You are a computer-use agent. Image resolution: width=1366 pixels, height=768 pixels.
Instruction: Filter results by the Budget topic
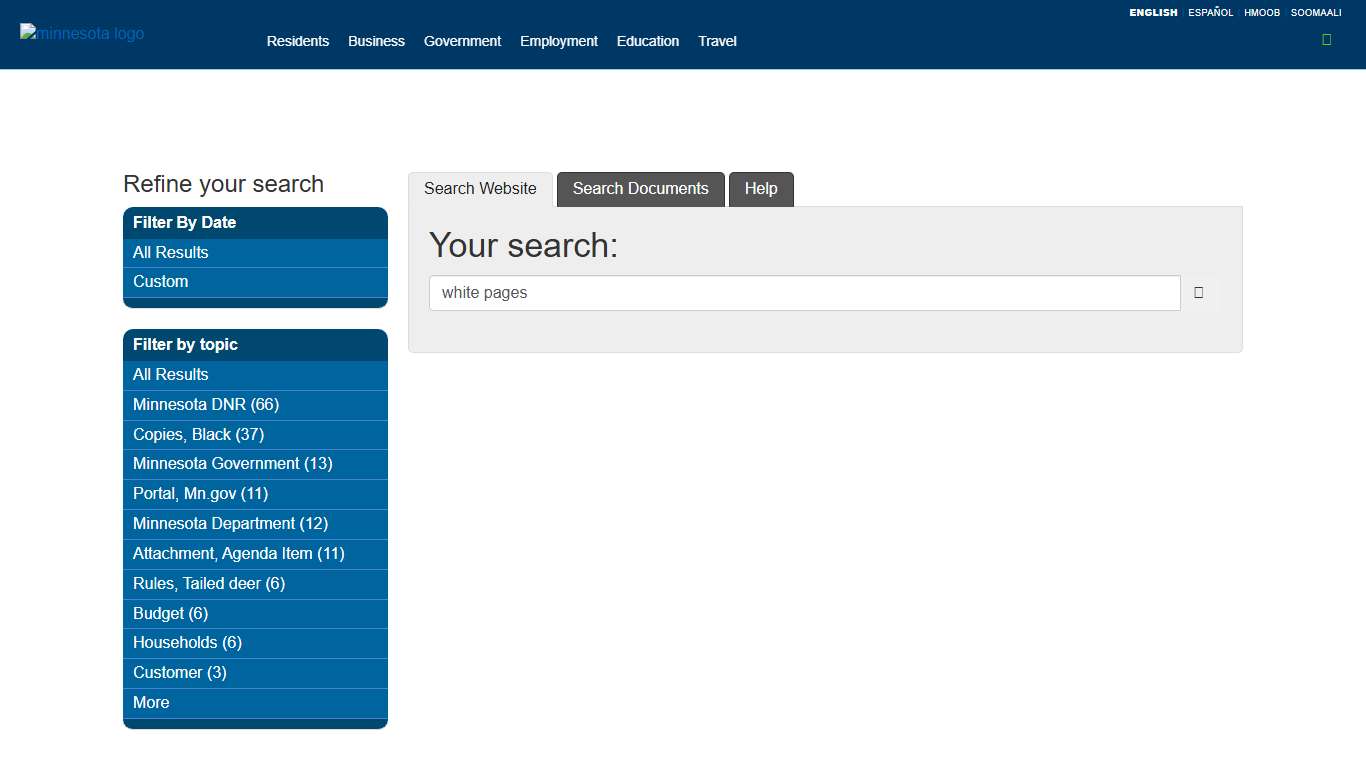pyautogui.click(x=170, y=613)
